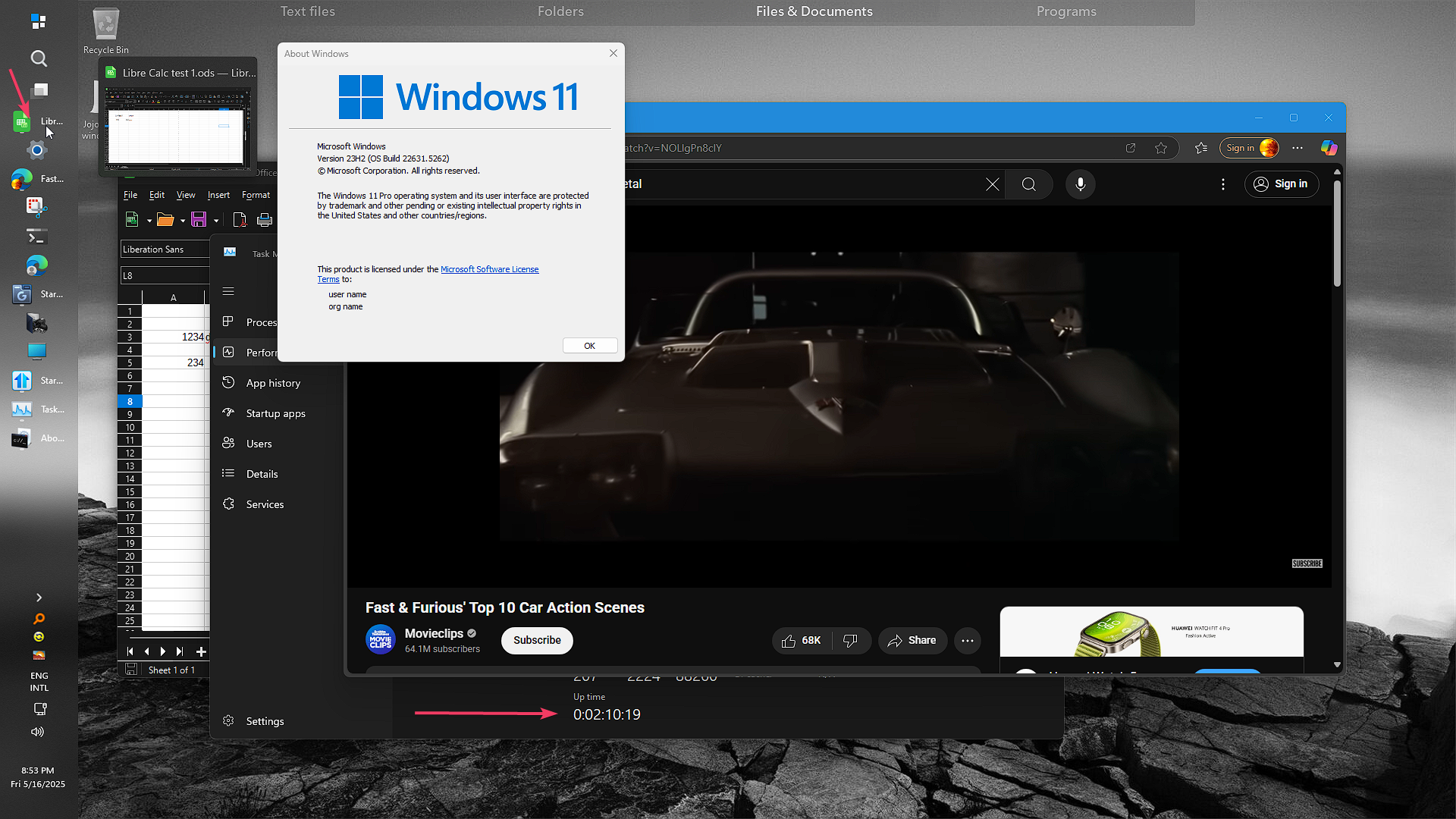Click YouTube Sign in button
This screenshot has width=1456, height=819.
[x=1282, y=184]
